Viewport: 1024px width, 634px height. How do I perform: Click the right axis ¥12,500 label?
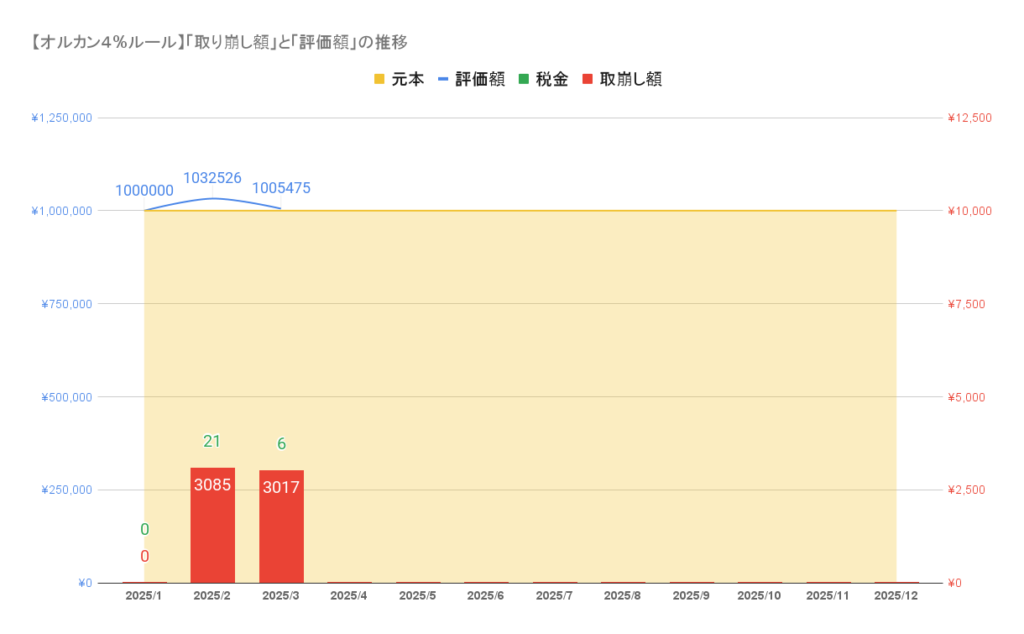(x=970, y=118)
